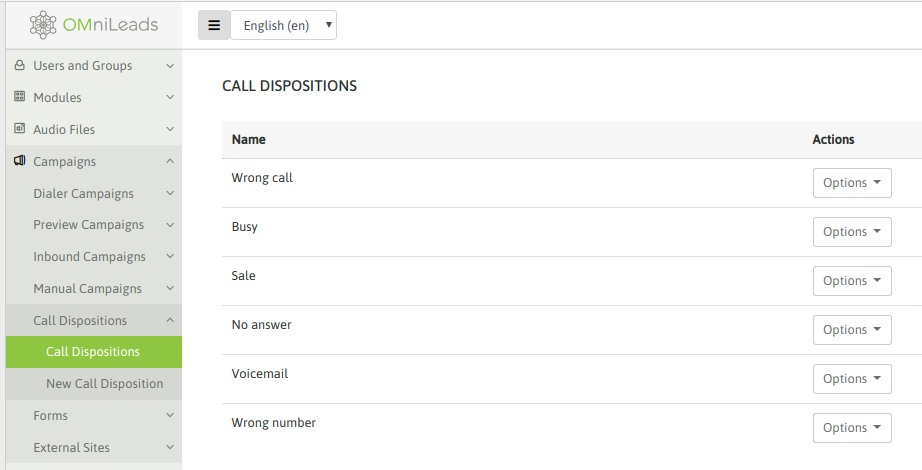The image size is (922, 470).
Task: Open Options dropdown for Sale
Action: tap(852, 281)
